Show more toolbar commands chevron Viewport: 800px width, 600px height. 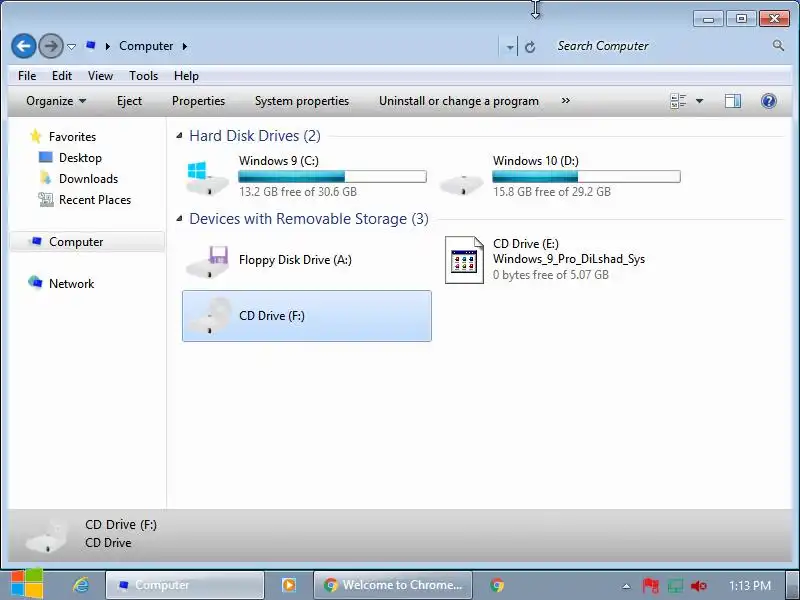(565, 101)
